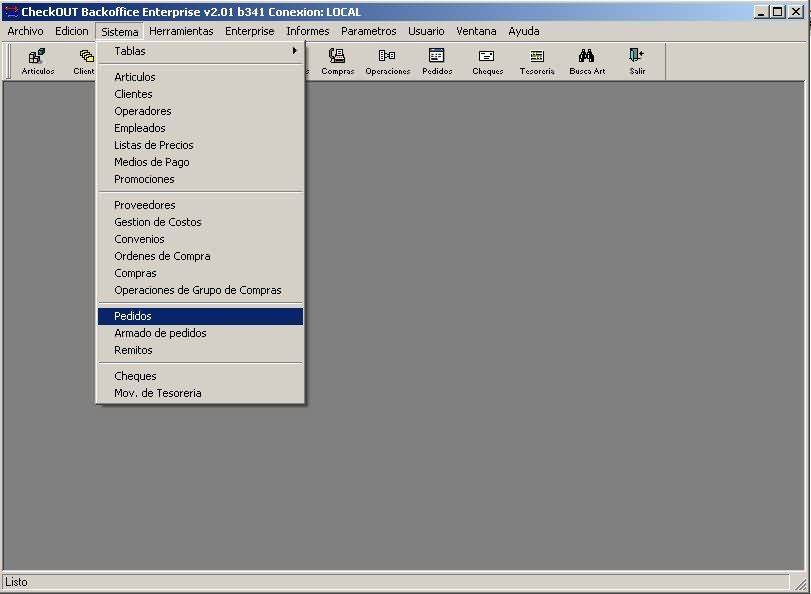
Task: Open the Edicion menu
Action: (71, 31)
